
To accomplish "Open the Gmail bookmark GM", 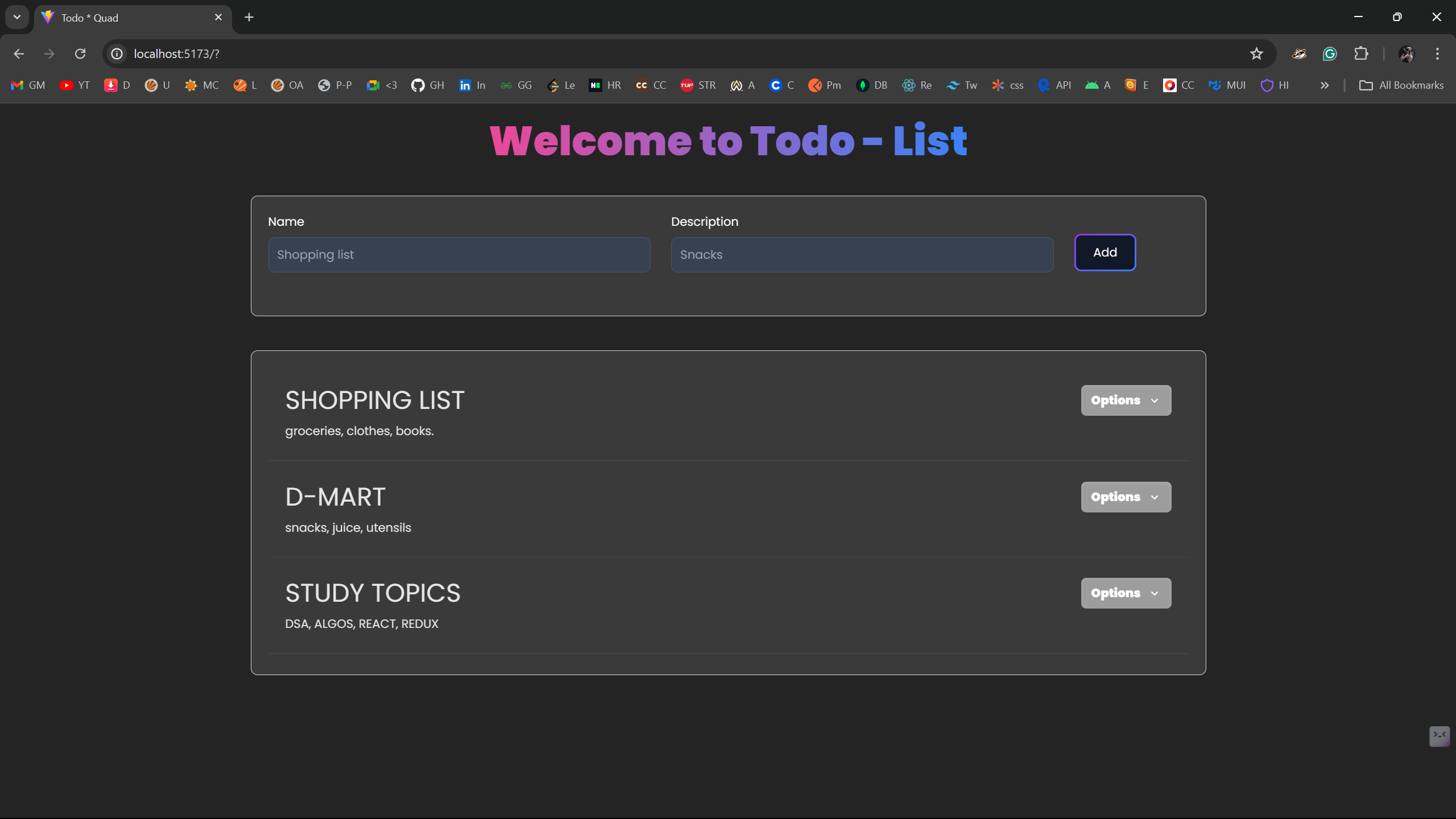I will [x=28, y=85].
